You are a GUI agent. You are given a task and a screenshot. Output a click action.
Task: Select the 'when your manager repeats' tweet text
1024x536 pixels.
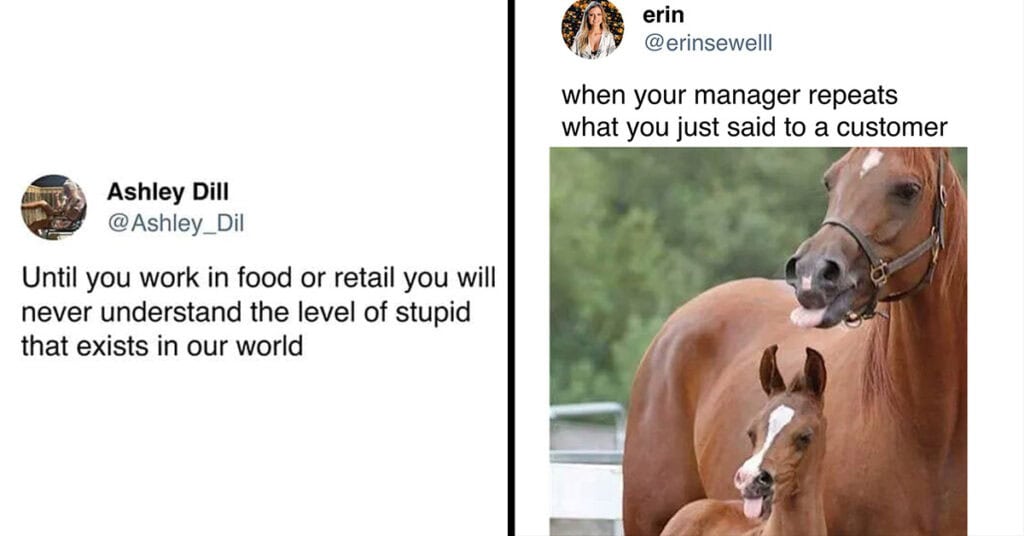tap(754, 111)
